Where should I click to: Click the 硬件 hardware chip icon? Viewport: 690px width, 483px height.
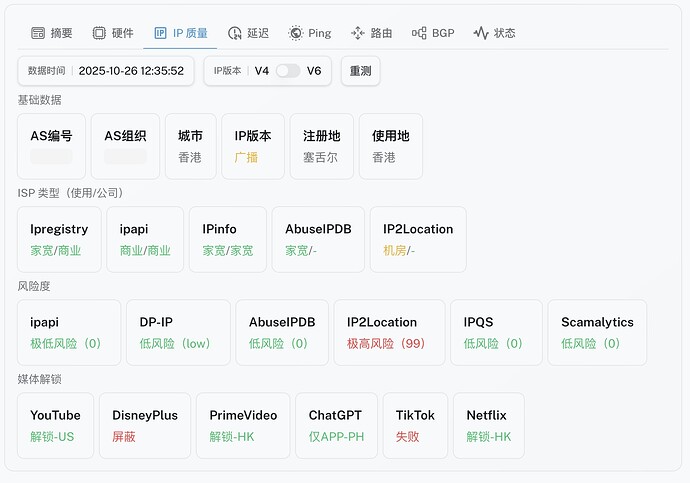click(x=99, y=33)
